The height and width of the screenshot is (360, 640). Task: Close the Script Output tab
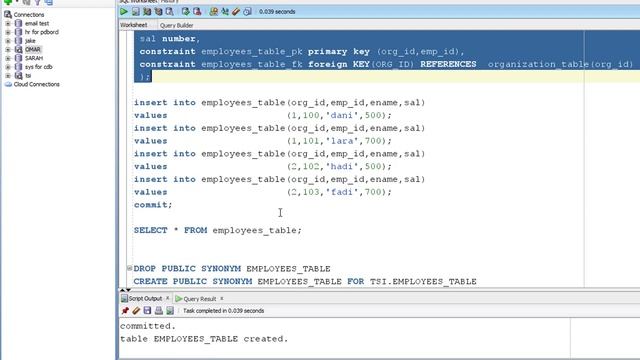[167, 298]
